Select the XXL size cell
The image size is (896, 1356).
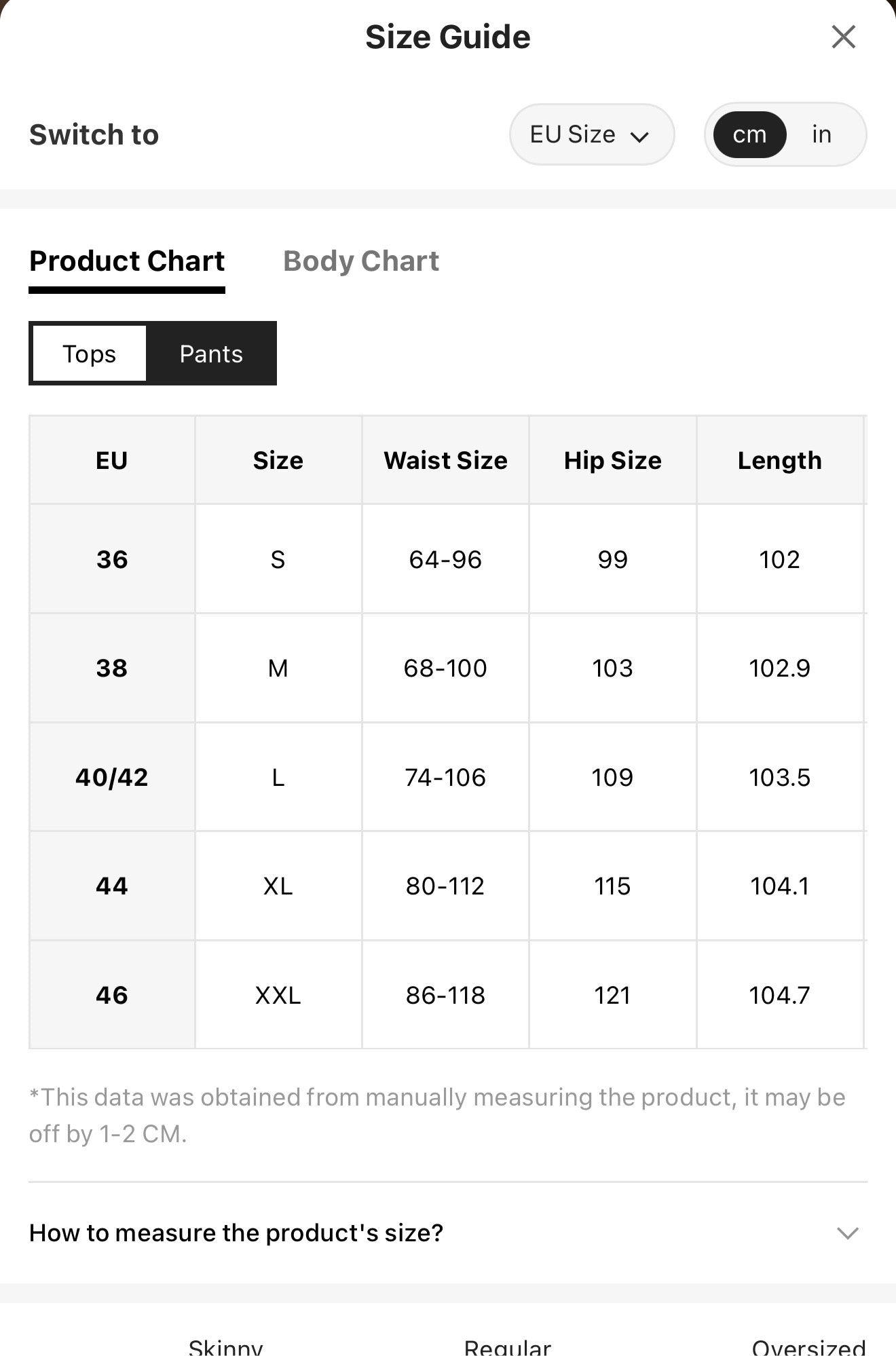(x=278, y=995)
